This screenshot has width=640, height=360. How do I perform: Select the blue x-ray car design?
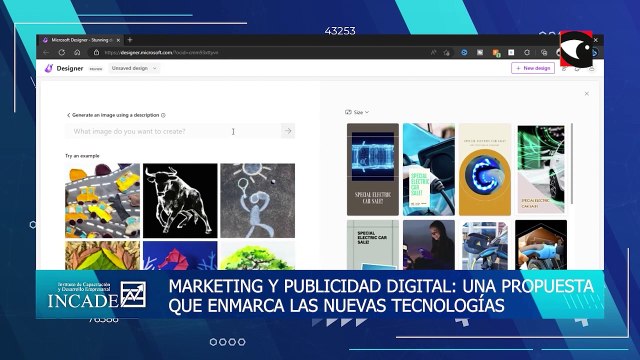coord(373,169)
